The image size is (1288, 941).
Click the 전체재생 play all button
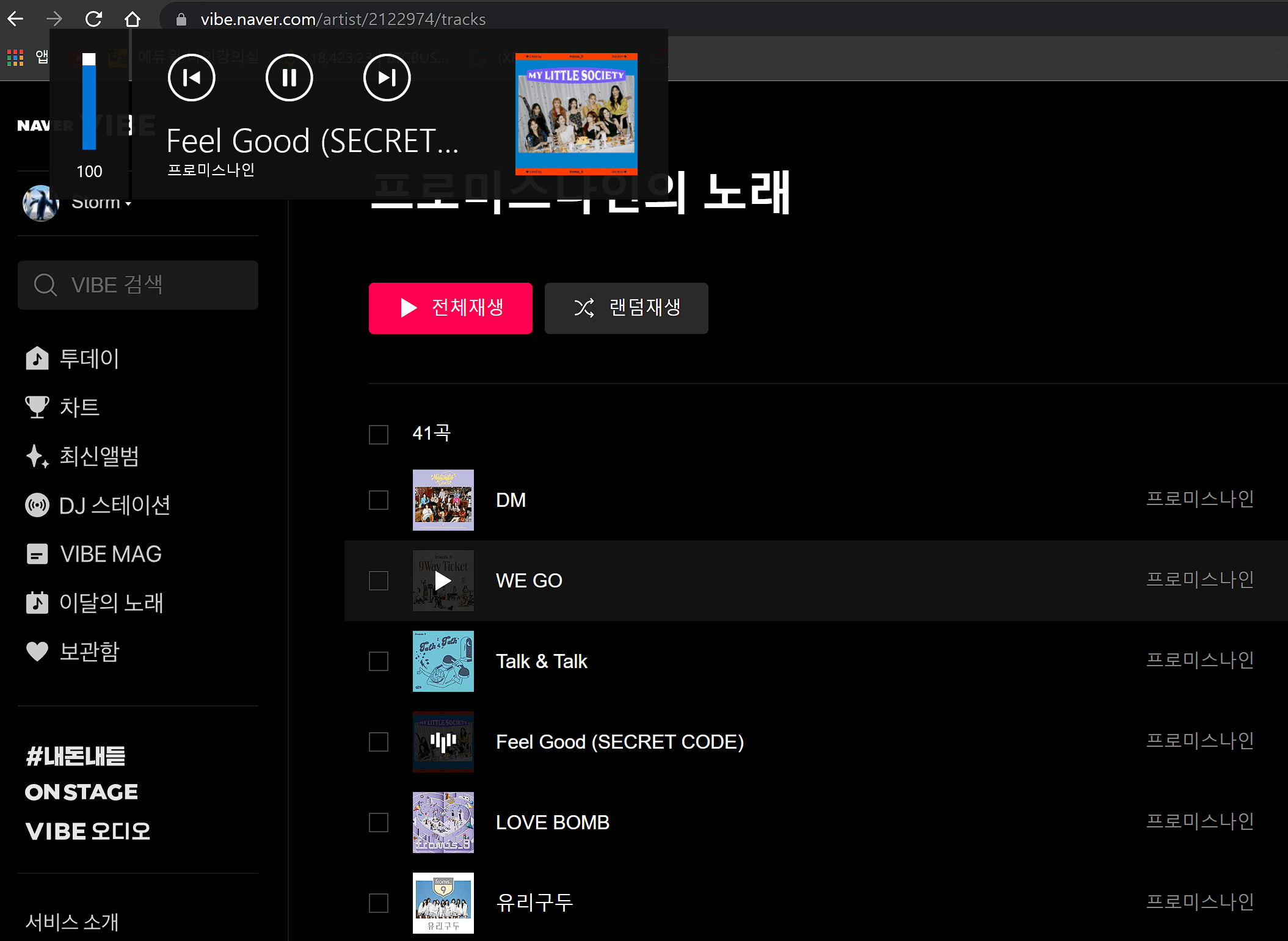[x=450, y=308]
